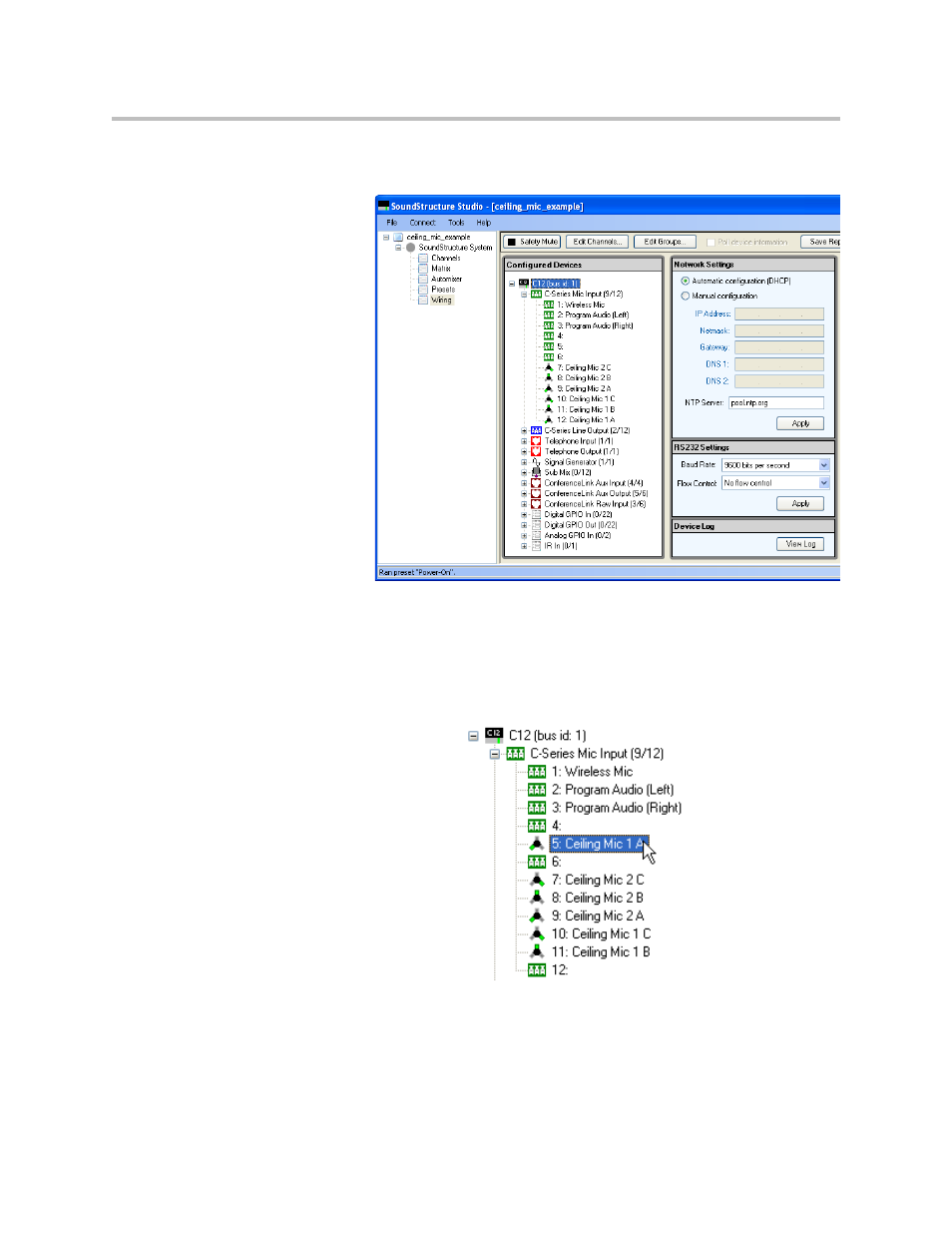Expand the Telephone Input node

(x=524, y=440)
